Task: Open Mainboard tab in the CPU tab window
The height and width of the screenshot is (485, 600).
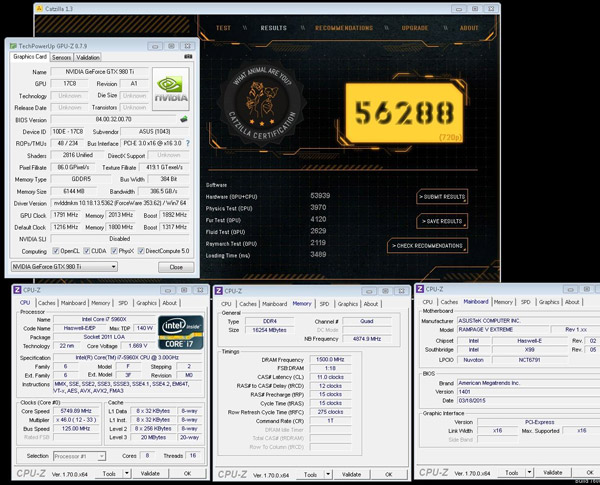Action: 73,303
